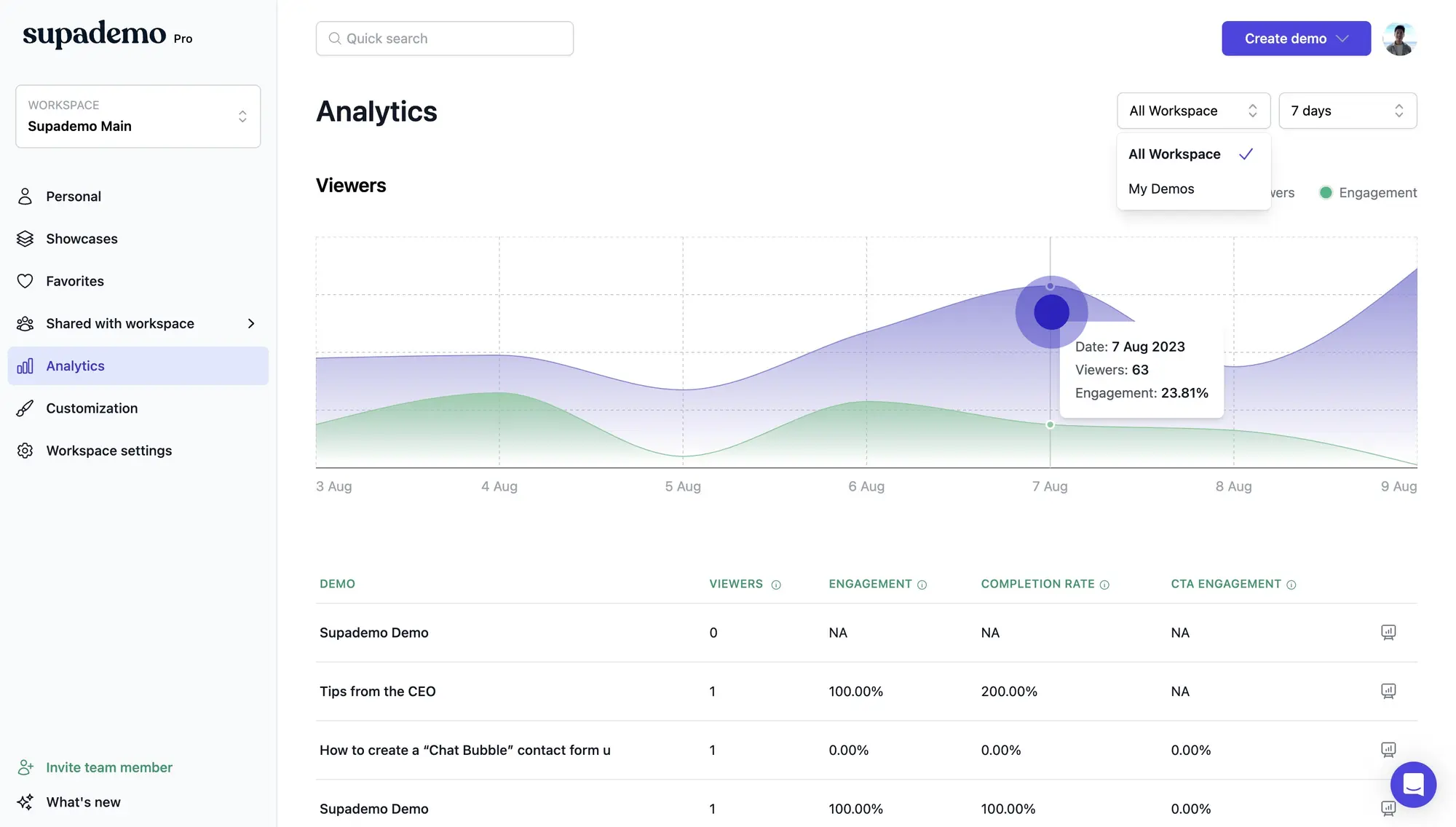Image resolution: width=1456 pixels, height=827 pixels.
Task: Click the Personal user icon in sidebar
Action: point(25,196)
